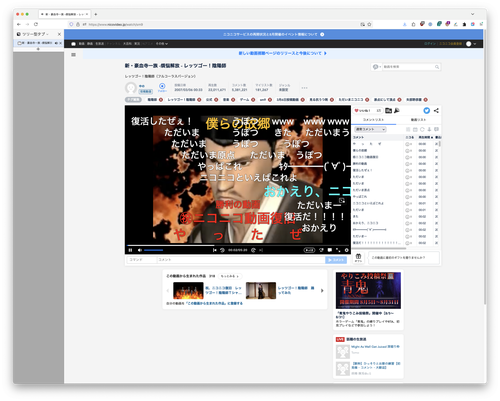Mute the tab in sidebar speaker icon
The image size is (500, 401).
[x=56, y=43]
